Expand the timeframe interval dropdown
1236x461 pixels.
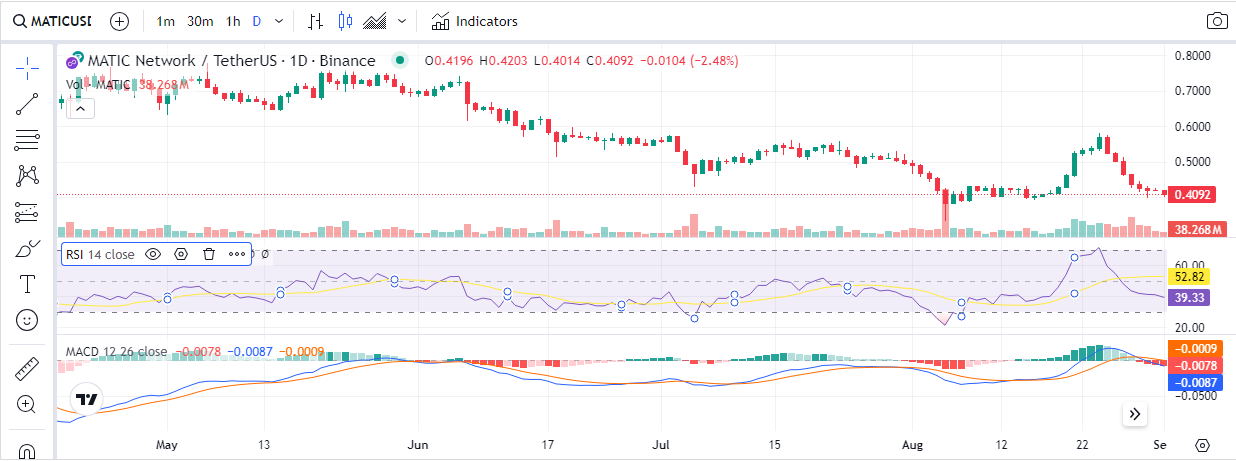(x=279, y=21)
